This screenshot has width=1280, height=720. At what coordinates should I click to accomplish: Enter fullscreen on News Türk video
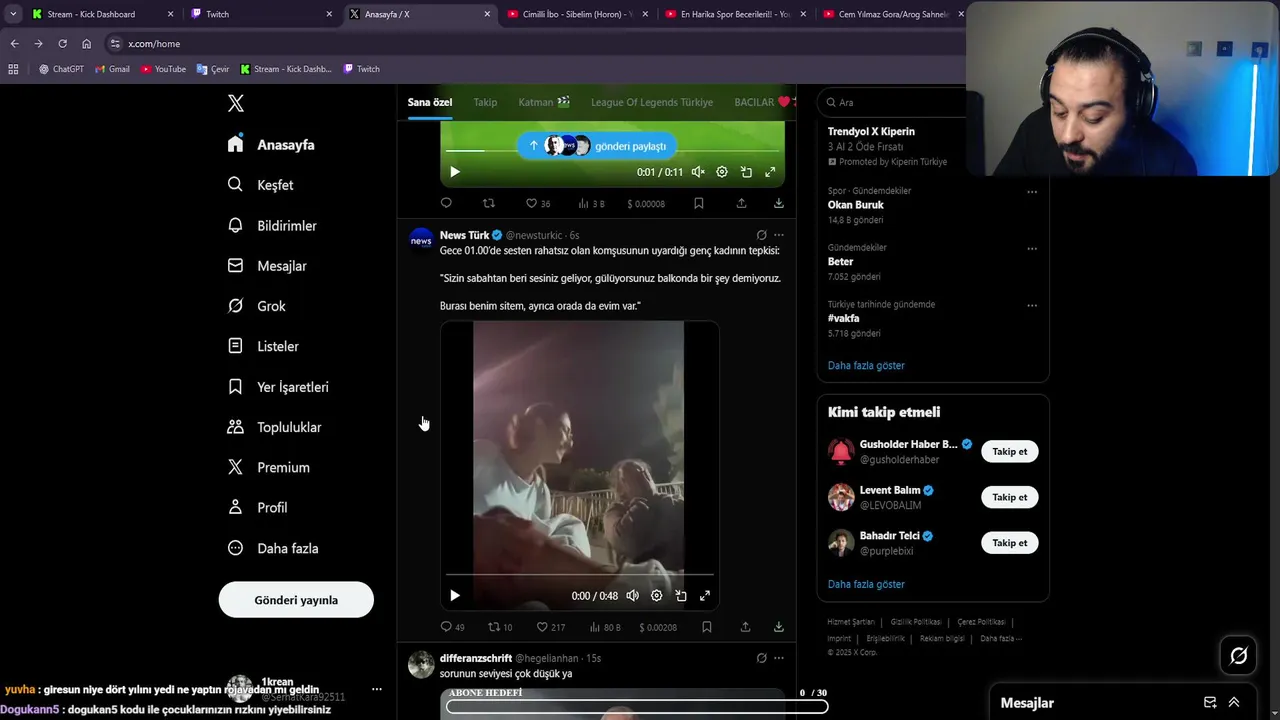[705, 595]
